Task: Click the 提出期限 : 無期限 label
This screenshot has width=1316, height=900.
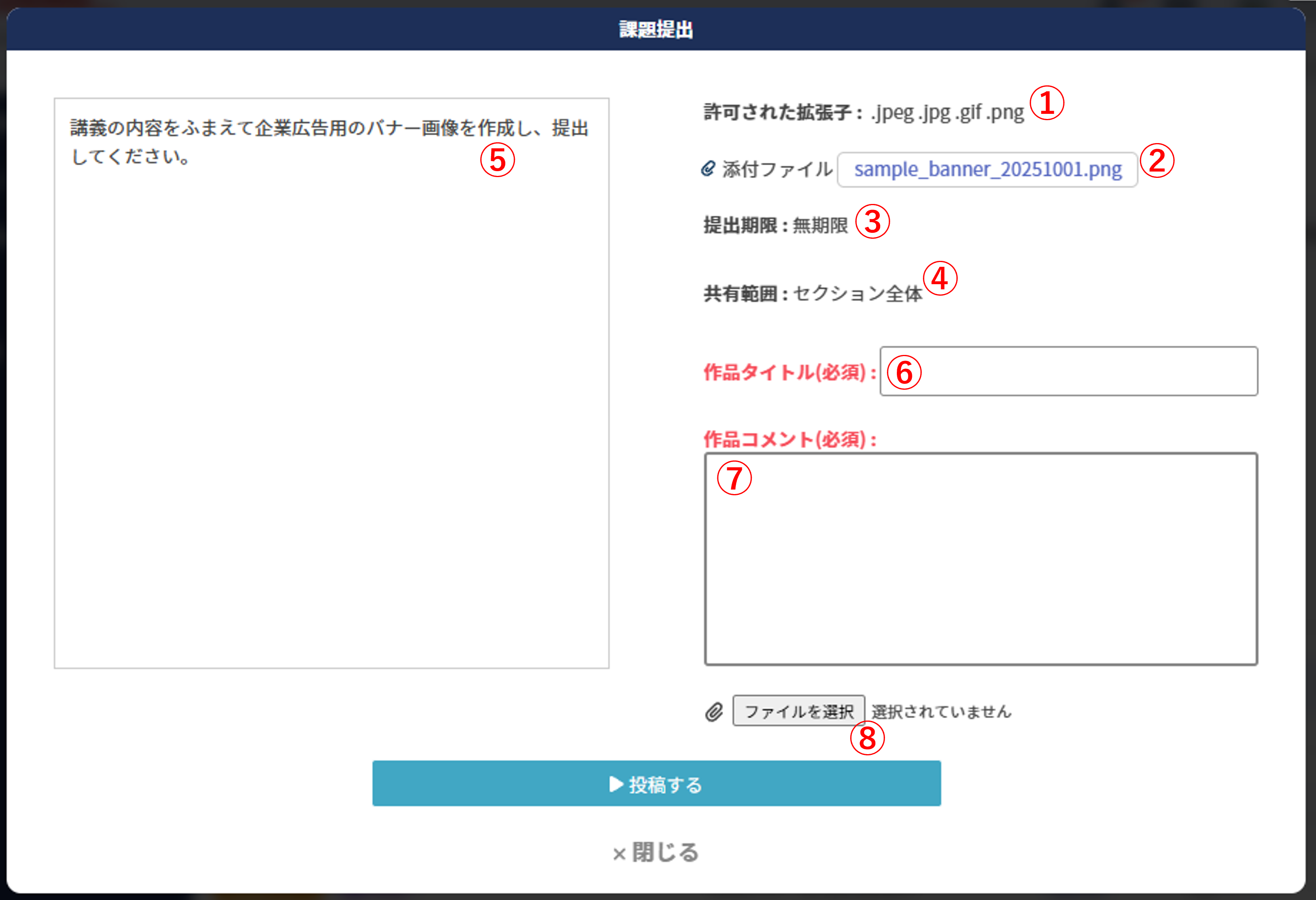Action: point(775,225)
